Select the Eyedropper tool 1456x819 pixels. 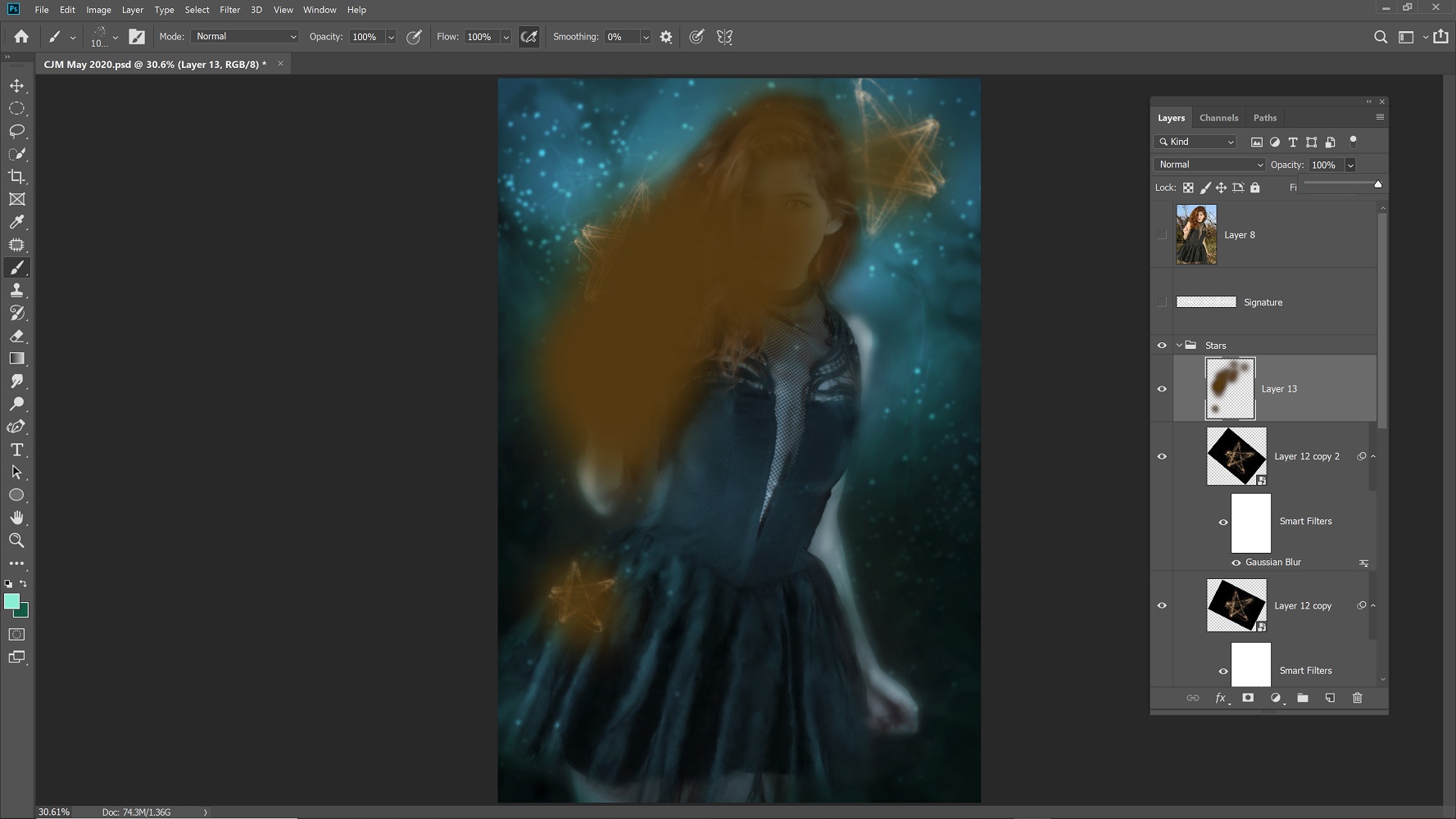pos(16,222)
